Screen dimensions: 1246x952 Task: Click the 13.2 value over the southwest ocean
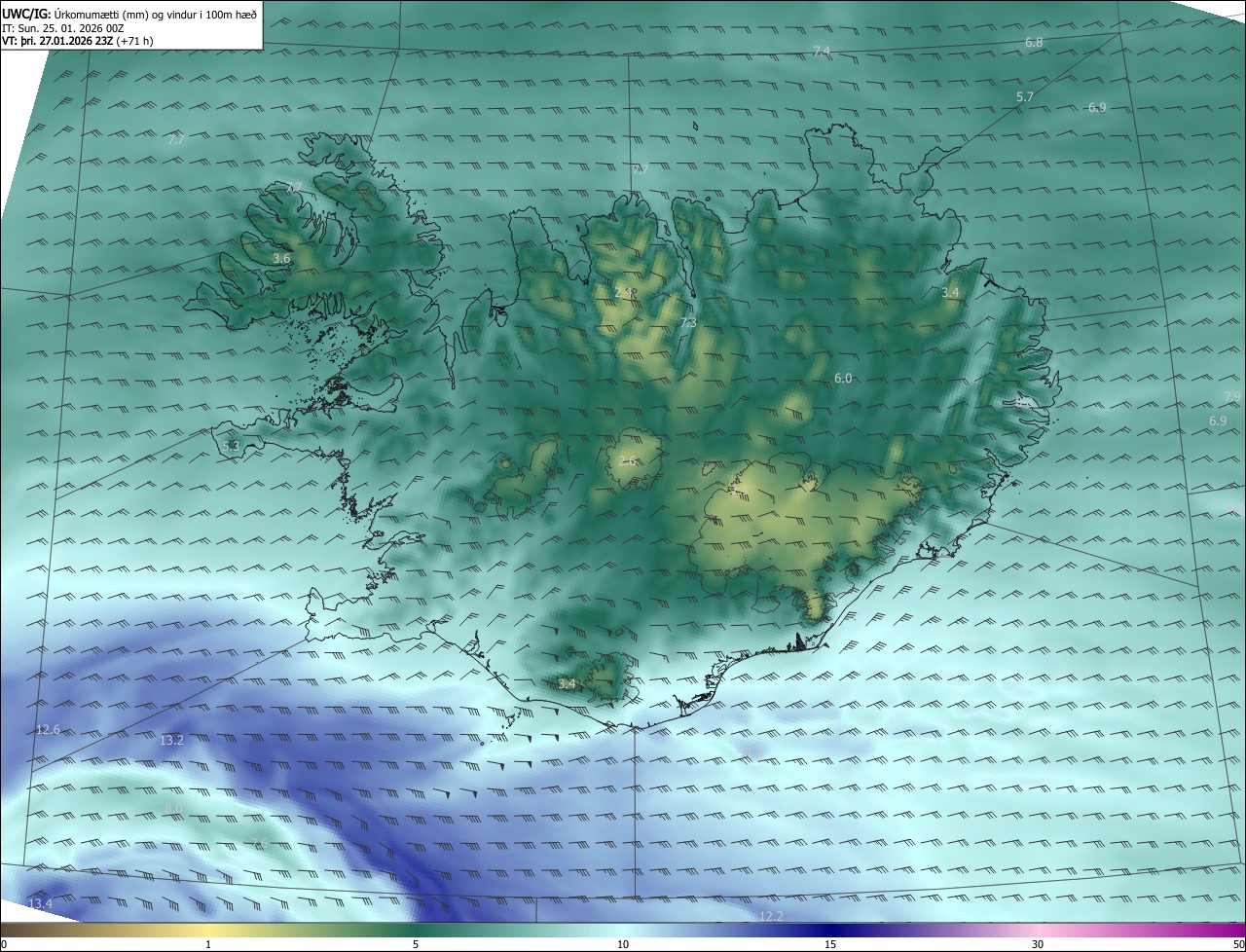coord(171,741)
